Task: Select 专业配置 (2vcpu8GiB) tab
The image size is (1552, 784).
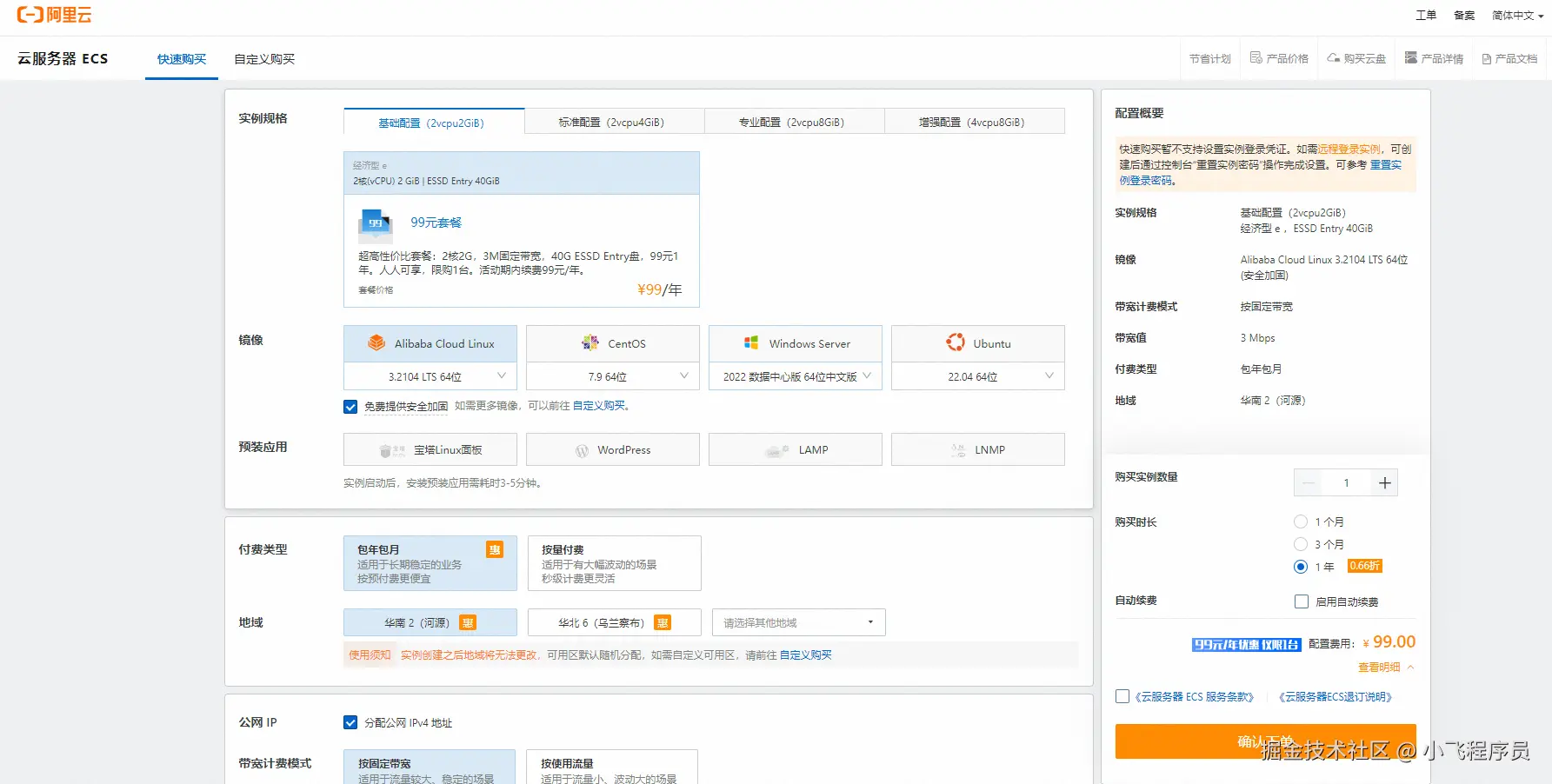Action: coord(794,122)
